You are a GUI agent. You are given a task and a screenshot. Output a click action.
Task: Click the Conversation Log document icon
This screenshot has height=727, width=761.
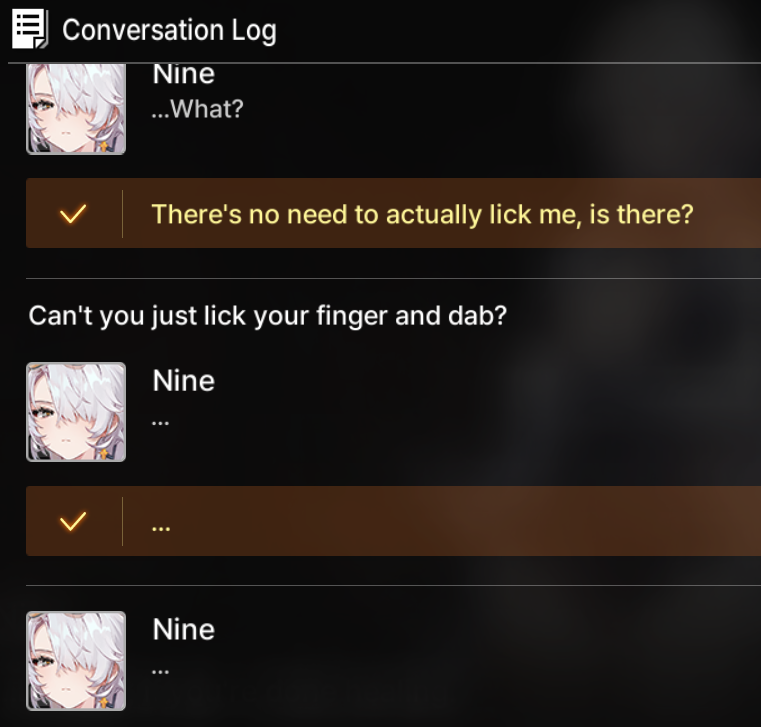coord(30,29)
